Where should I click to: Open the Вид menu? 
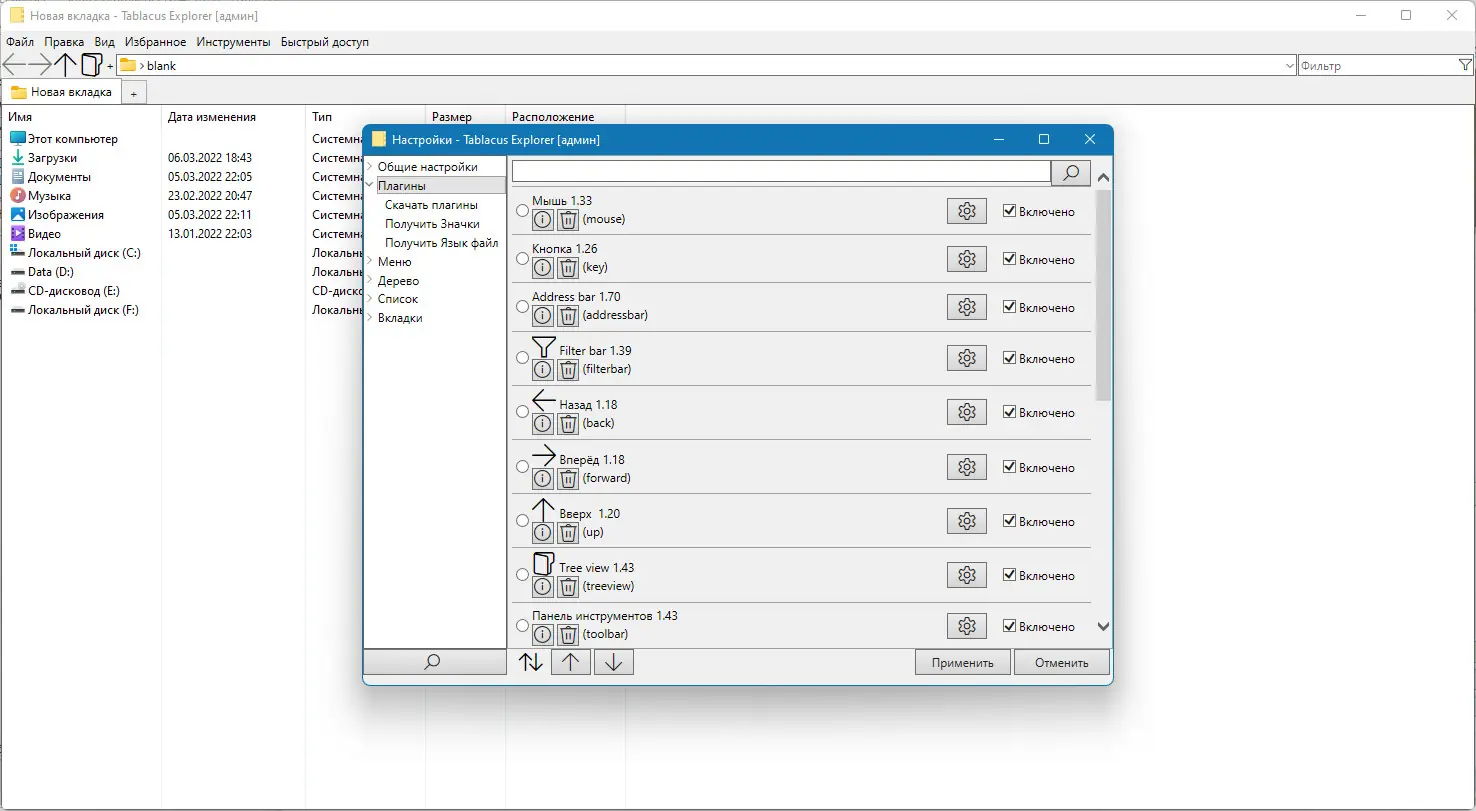point(105,42)
